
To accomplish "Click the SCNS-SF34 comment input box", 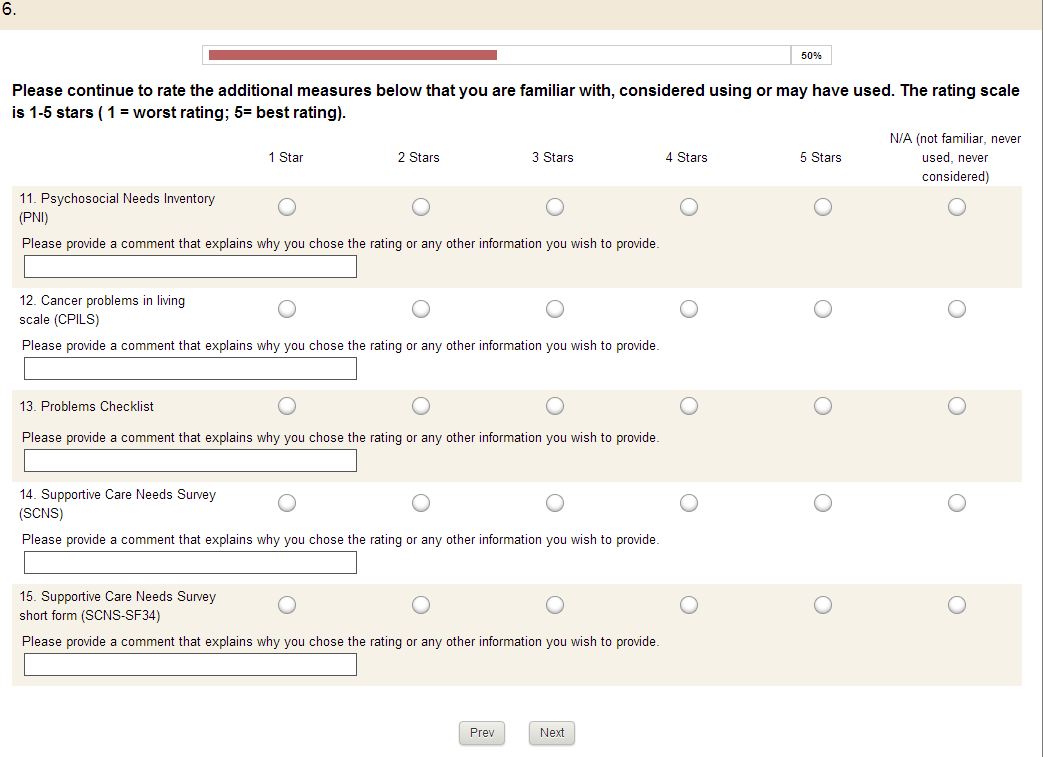I will point(190,665).
